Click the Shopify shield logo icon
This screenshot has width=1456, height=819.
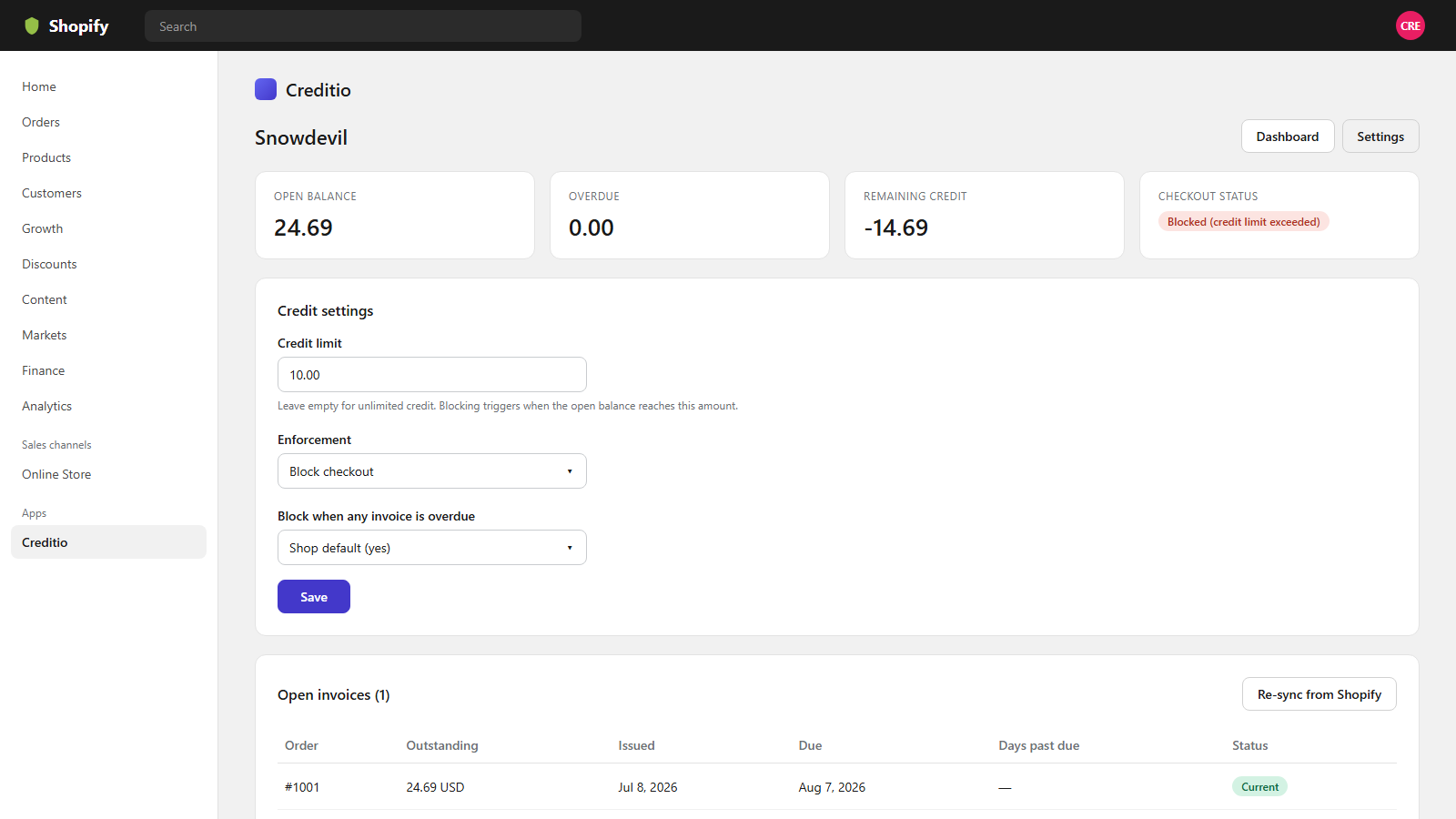32,25
